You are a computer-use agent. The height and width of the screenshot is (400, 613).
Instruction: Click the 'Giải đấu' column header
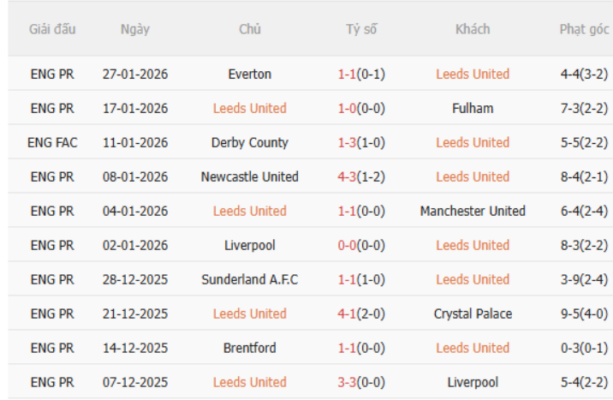pyautogui.click(x=52, y=29)
